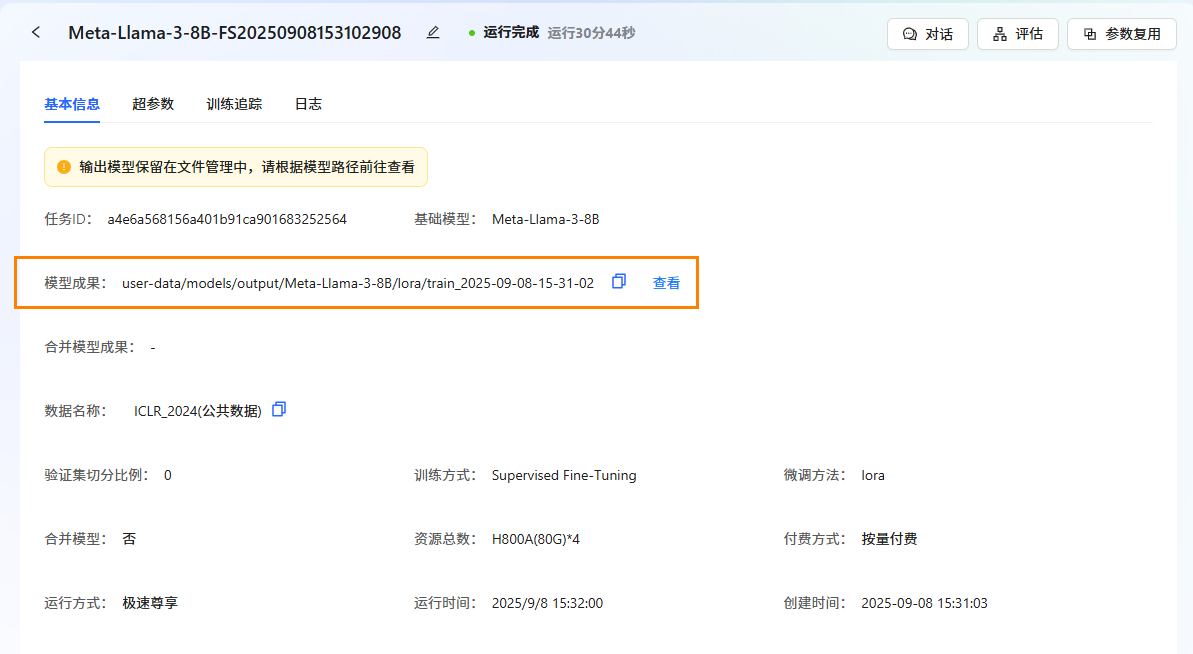Copy the model output path
Screen dimensions: 1193x654
click(x=619, y=282)
